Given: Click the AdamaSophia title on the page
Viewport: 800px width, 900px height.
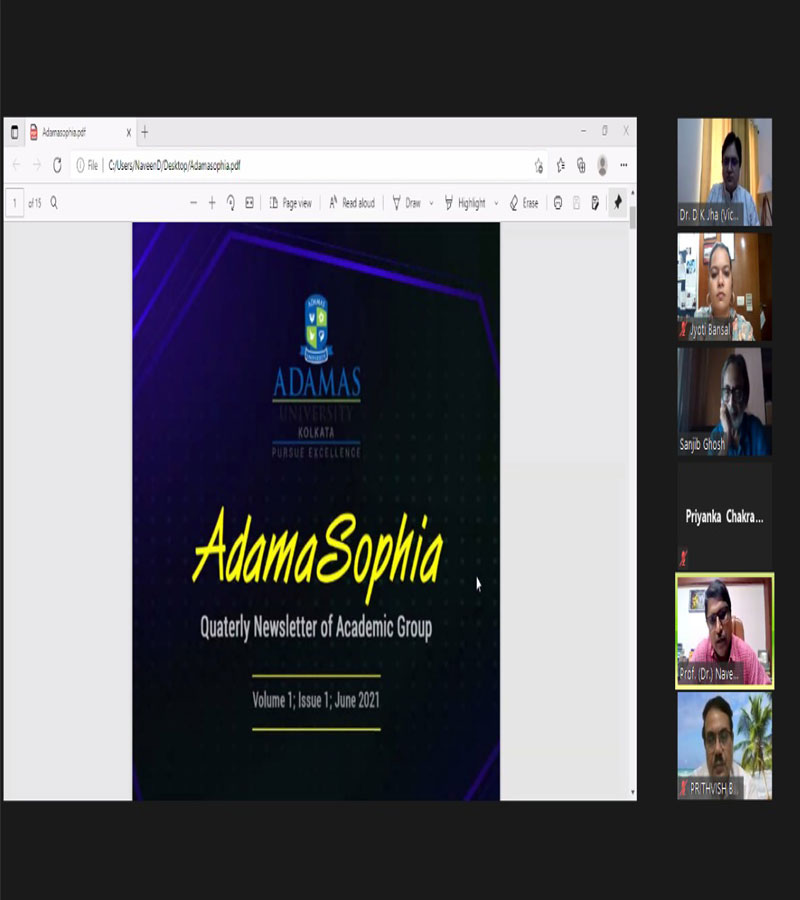Looking at the screenshot, I should 317,554.
